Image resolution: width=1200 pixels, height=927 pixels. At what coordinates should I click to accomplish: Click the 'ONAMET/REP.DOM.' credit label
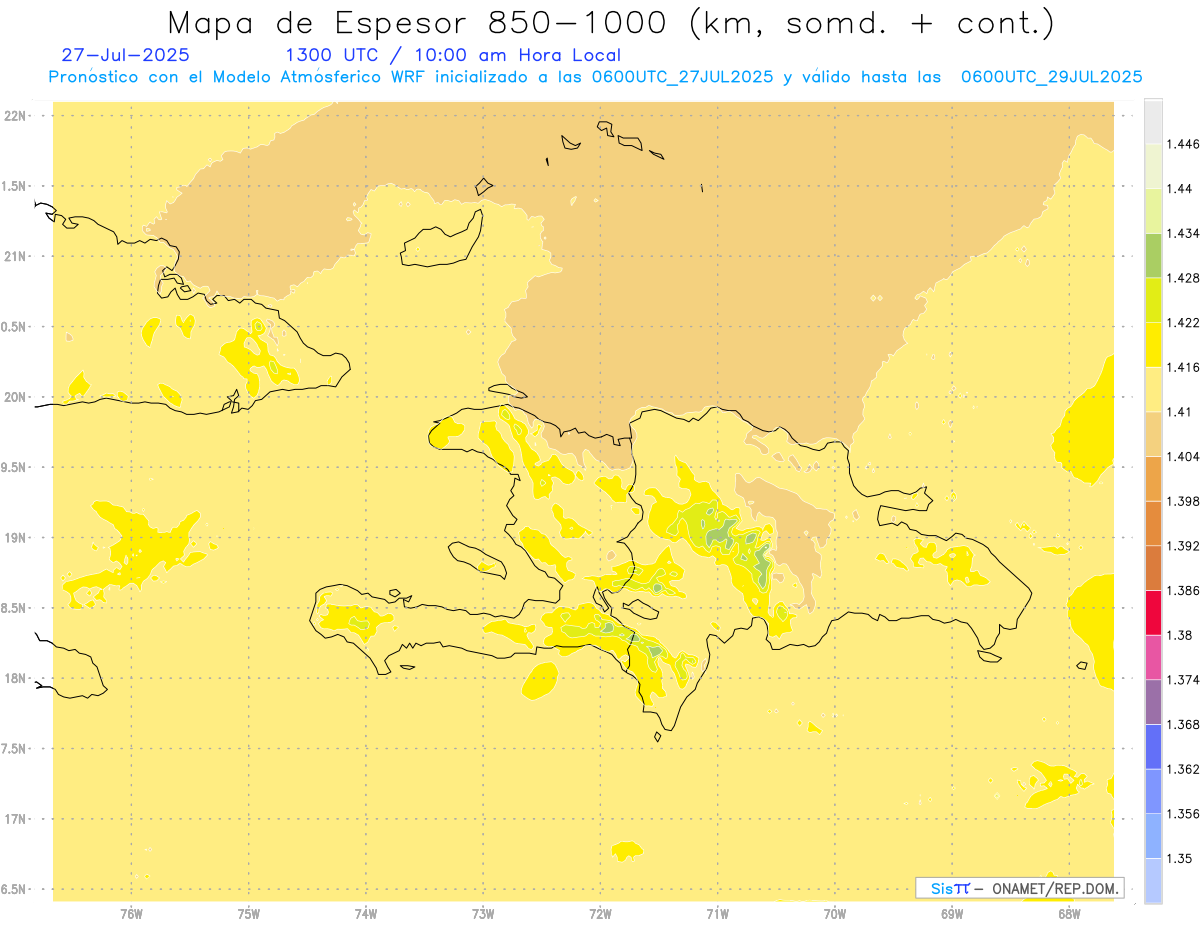(1057, 888)
